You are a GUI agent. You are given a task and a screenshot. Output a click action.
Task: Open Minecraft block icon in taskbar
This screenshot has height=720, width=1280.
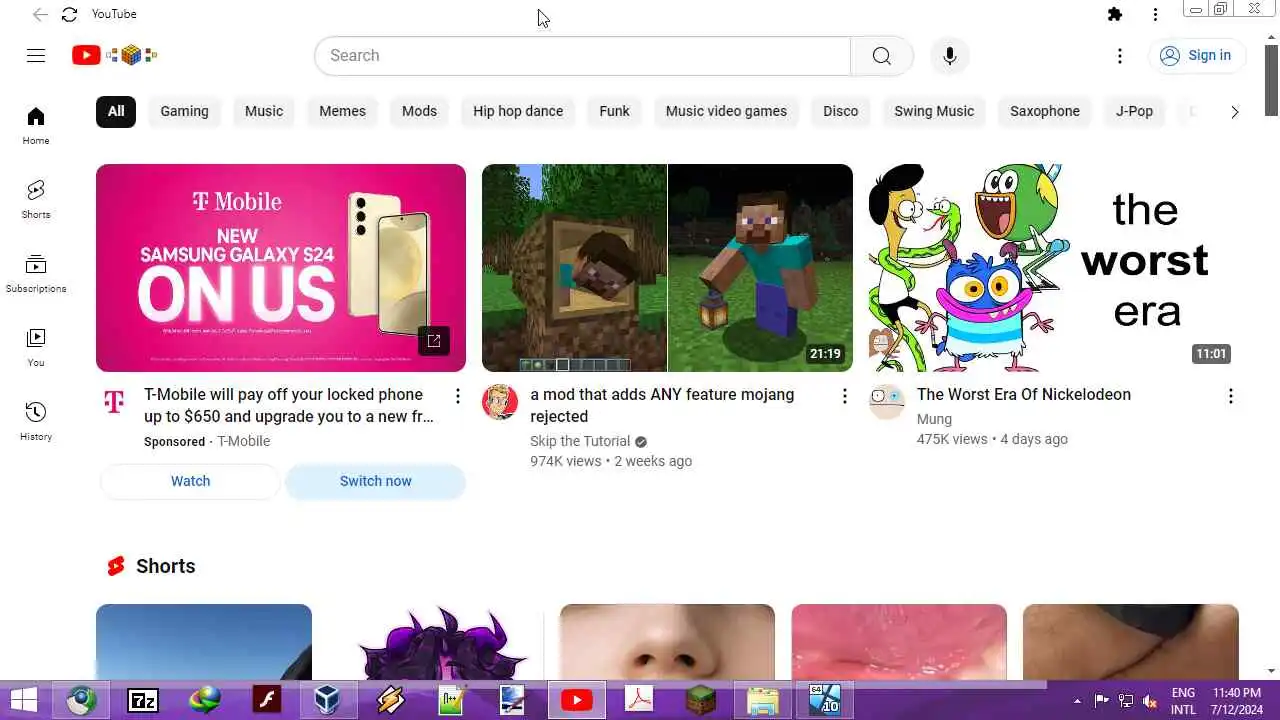[x=700, y=701]
